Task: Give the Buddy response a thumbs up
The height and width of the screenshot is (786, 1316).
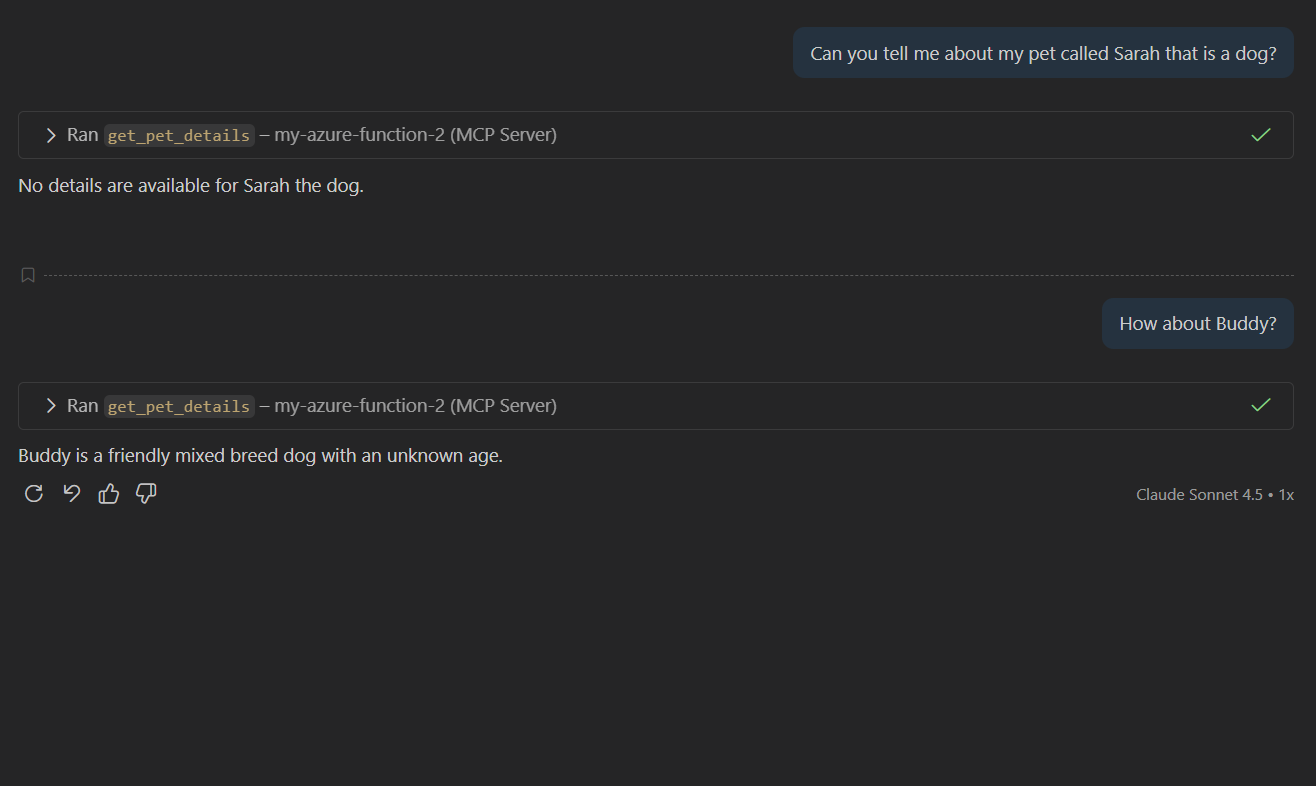Action: click(109, 493)
